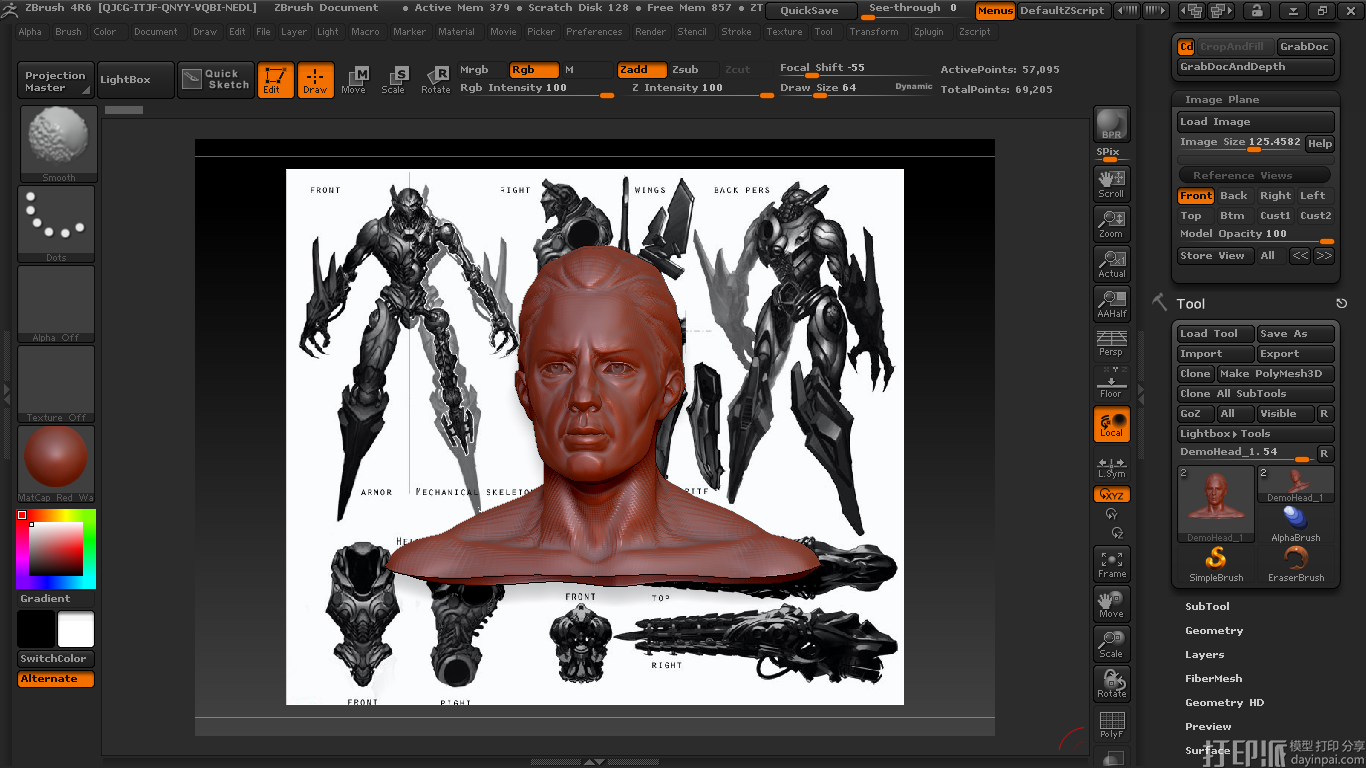Toggle the PolyF polyframe icon

[x=1112, y=725]
